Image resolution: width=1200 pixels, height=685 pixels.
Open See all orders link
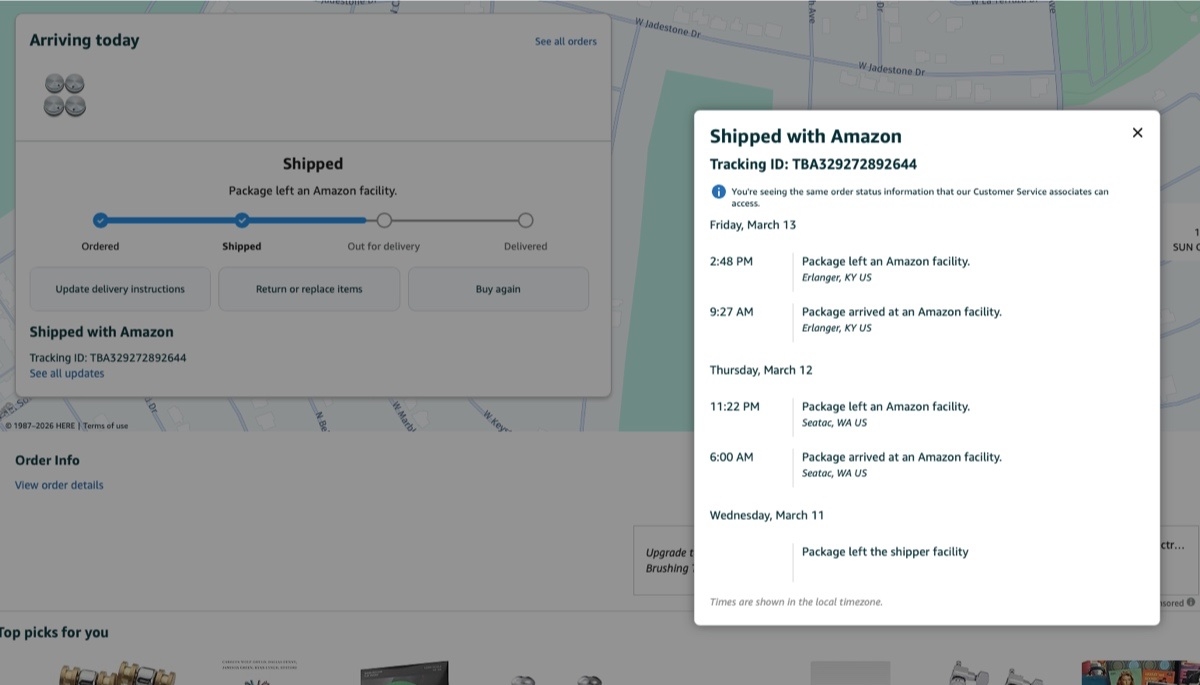(566, 41)
